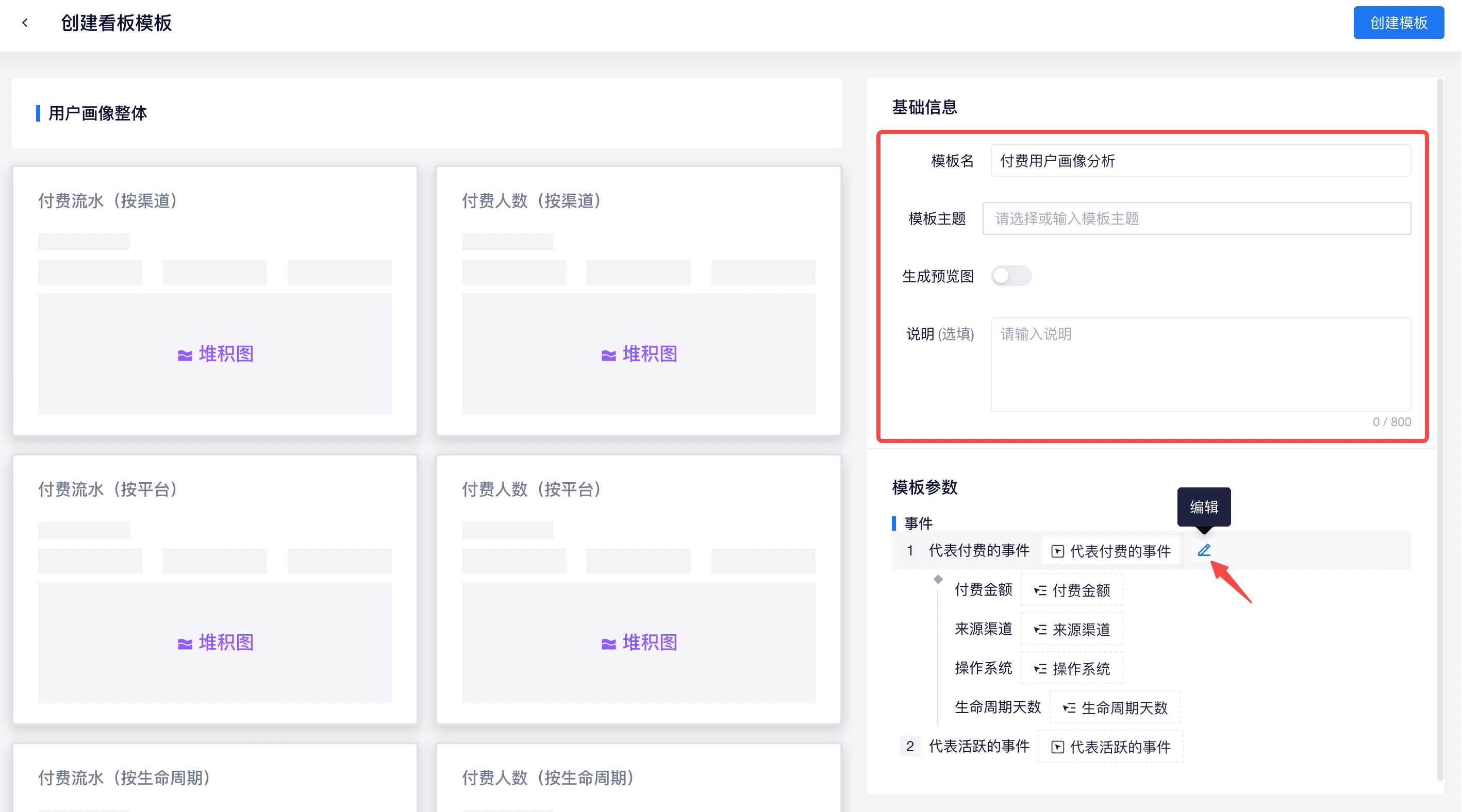This screenshot has height=812, width=1462.
Task: Click the edit pencil for 代表付费的事件
Action: 1204,550
